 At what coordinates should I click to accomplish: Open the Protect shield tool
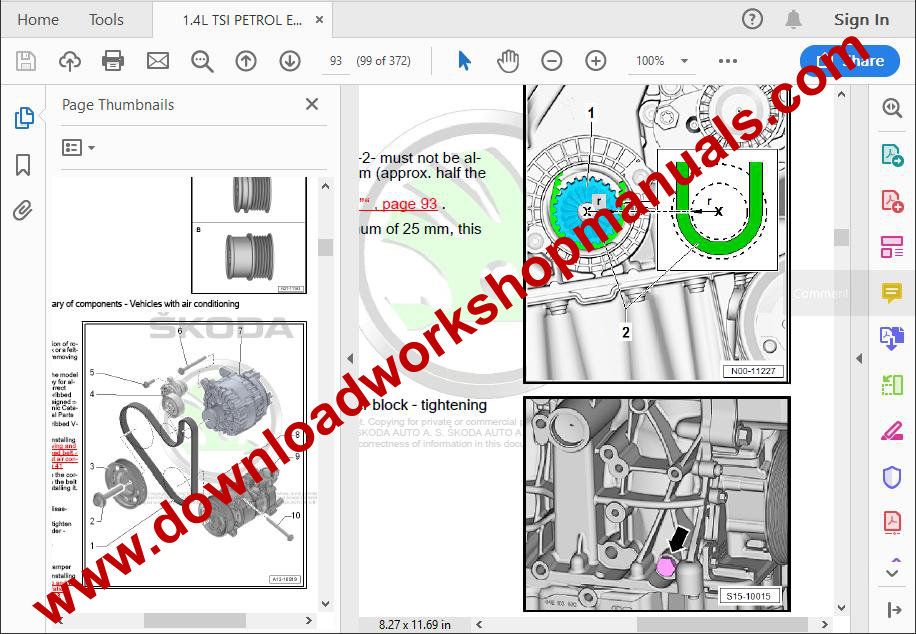pyautogui.click(x=892, y=477)
